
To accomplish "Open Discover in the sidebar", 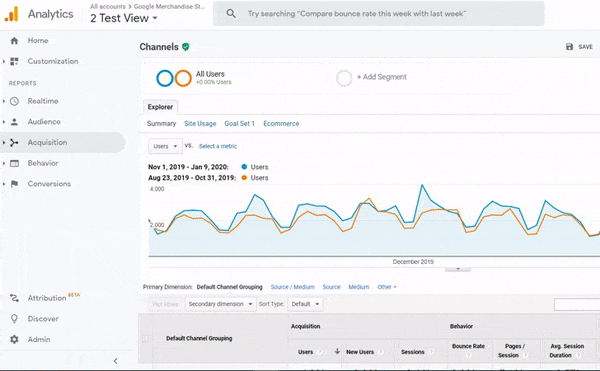I will pyautogui.click(x=43, y=319).
